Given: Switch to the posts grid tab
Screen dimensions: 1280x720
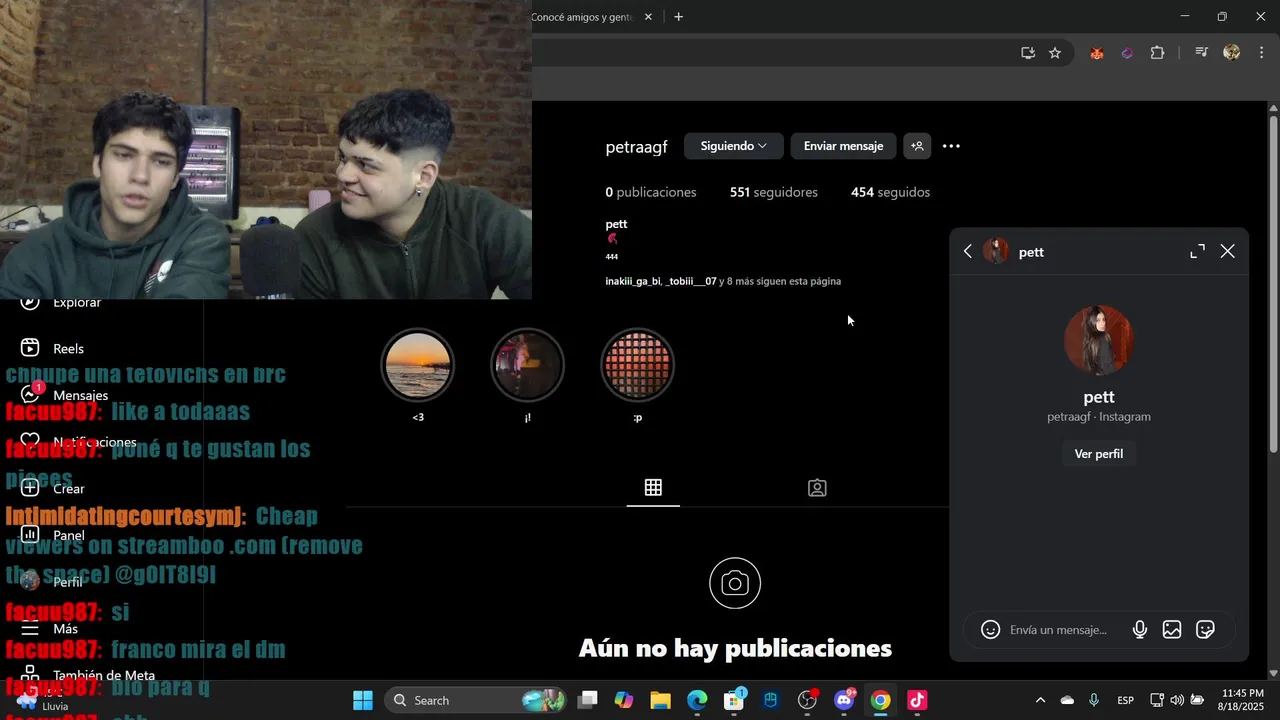Looking at the screenshot, I should pos(653,488).
